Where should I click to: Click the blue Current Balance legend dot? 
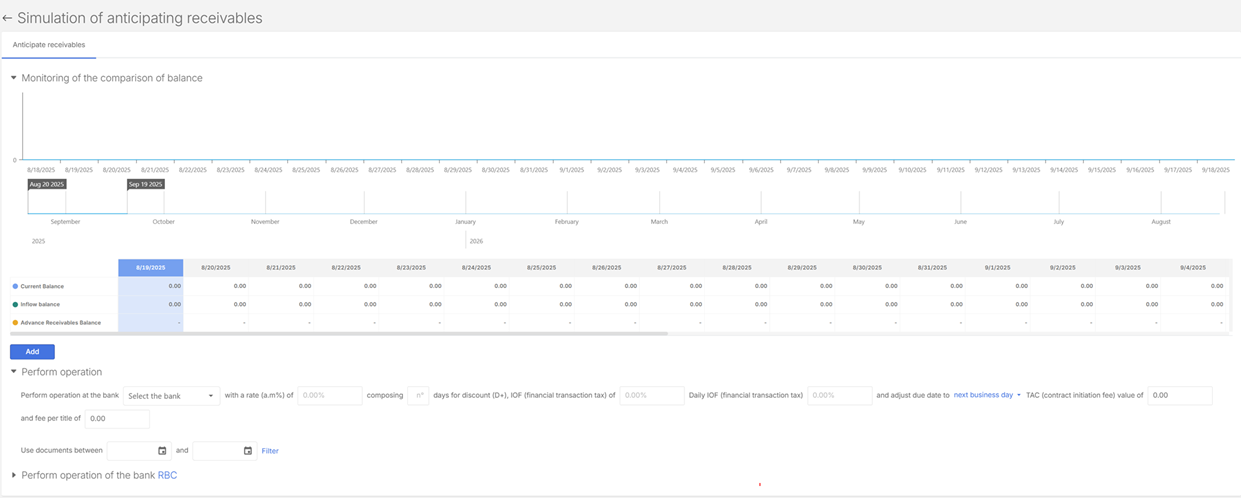coord(15,286)
